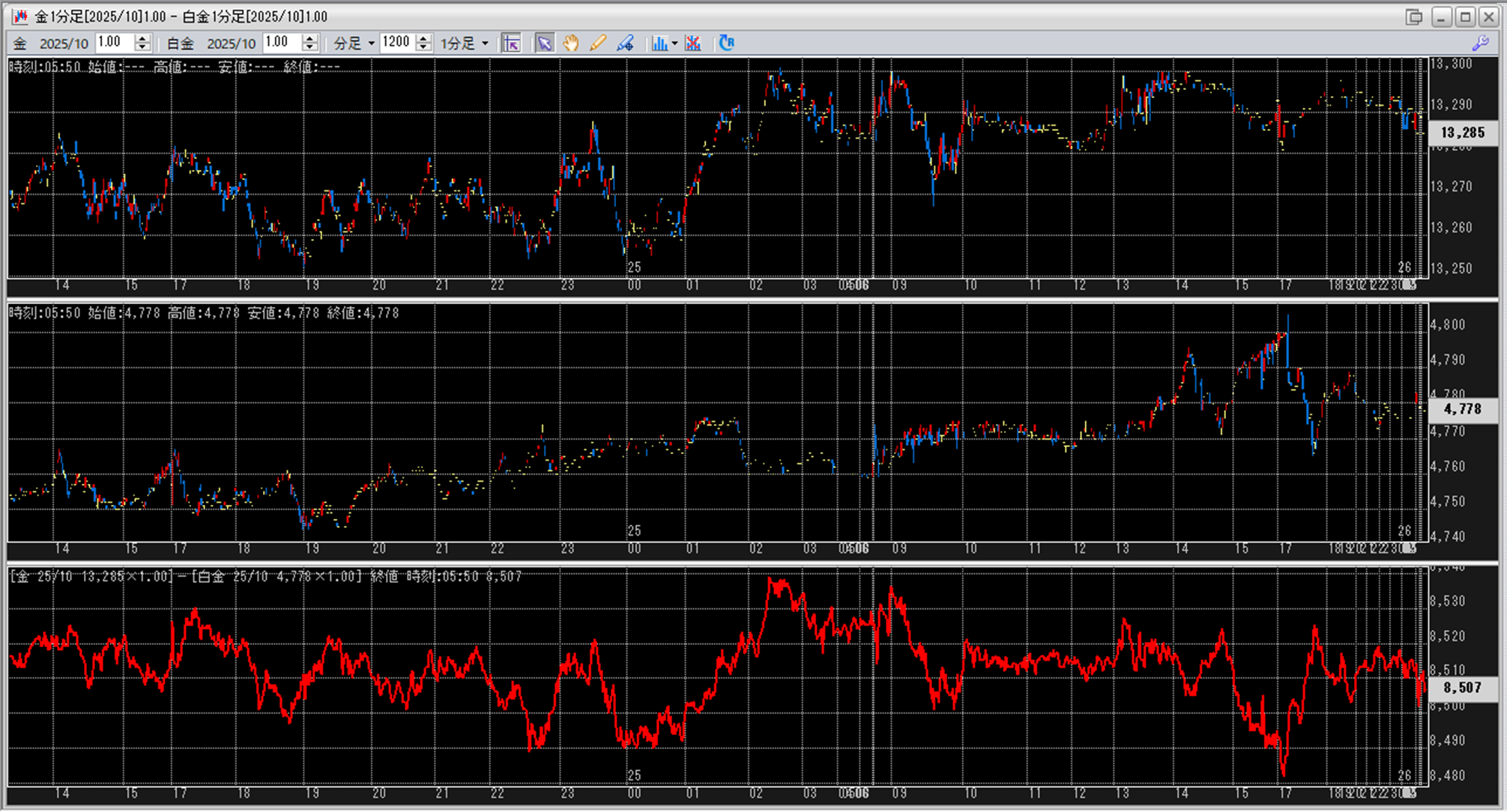Click the detach window icon in title bar
This screenshot has width=1507, height=812.
click(1413, 16)
